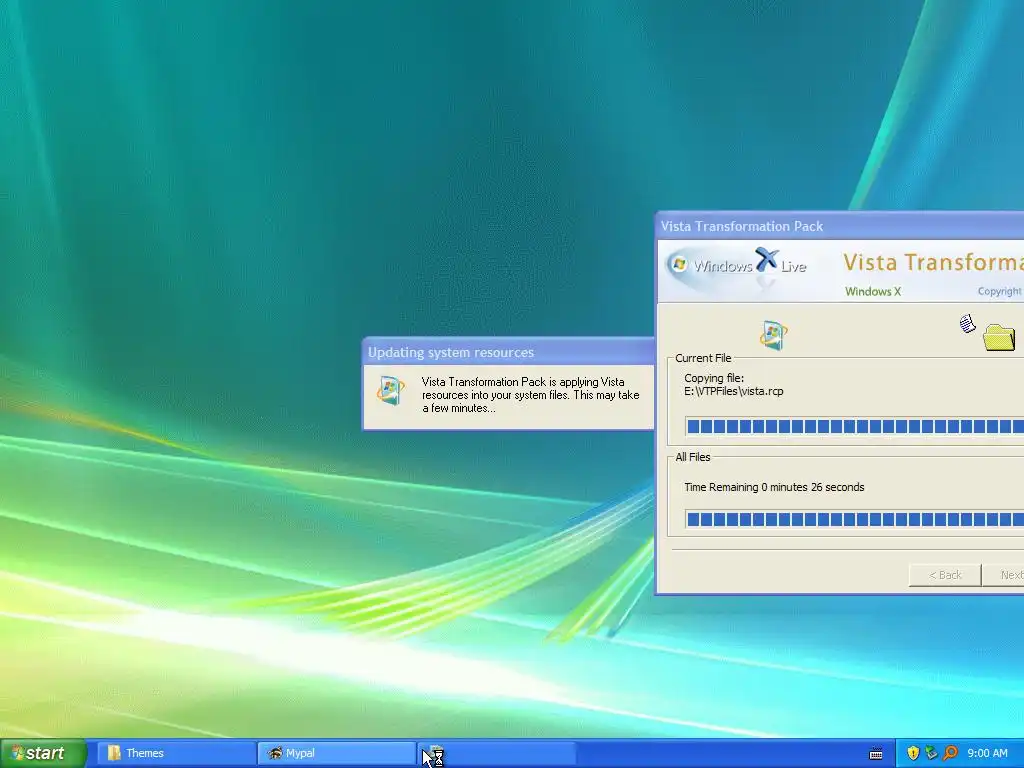Click the yellow folder icon in installer
Image resolution: width=1024 pixels, height=768 pixels.
click(999, 337)
